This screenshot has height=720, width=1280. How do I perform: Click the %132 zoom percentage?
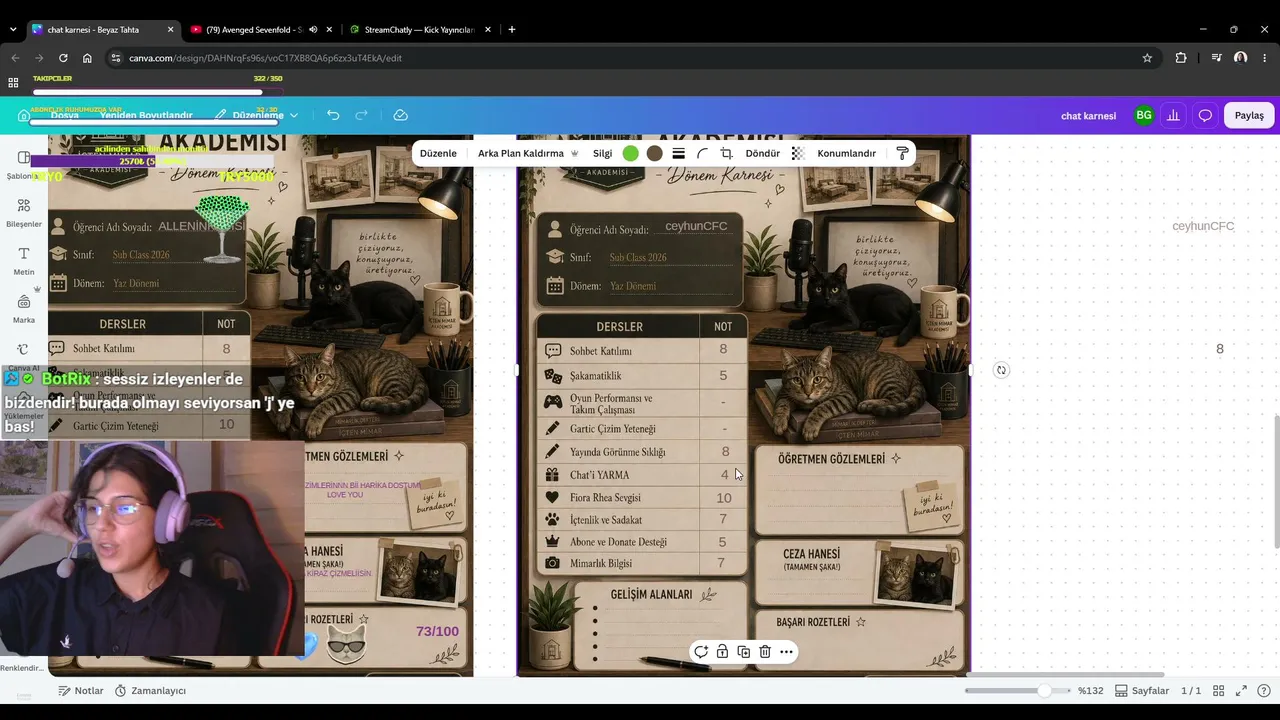pos(1090,691)
